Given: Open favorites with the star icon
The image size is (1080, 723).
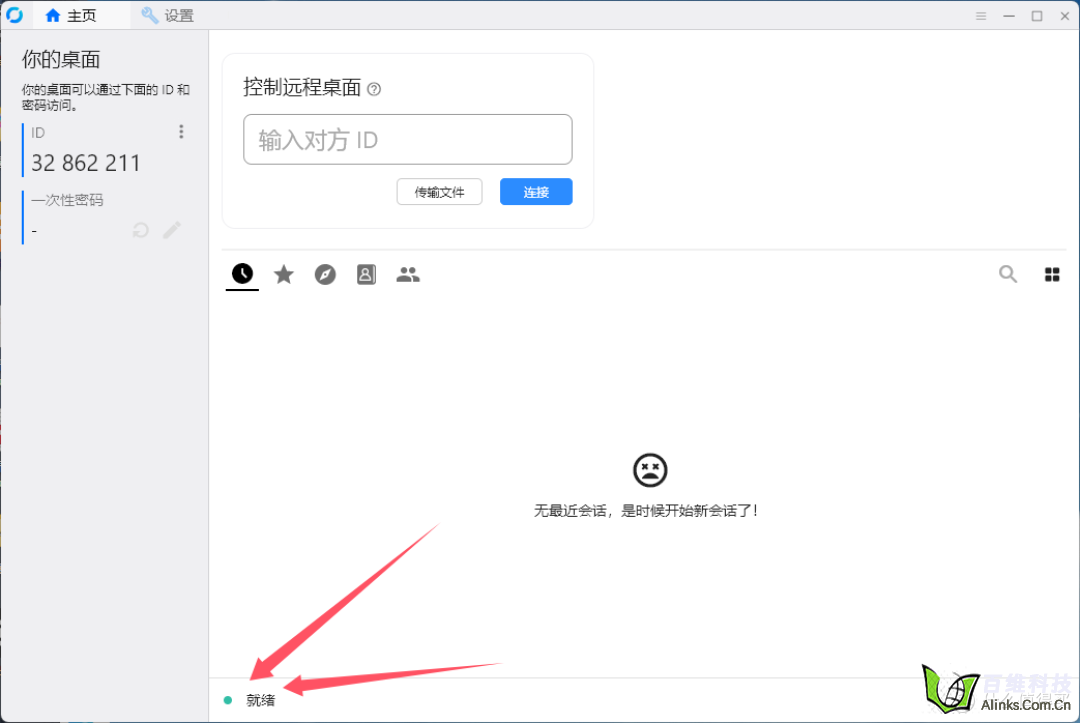Looking at the screenshot, I should tap(284, 274).
